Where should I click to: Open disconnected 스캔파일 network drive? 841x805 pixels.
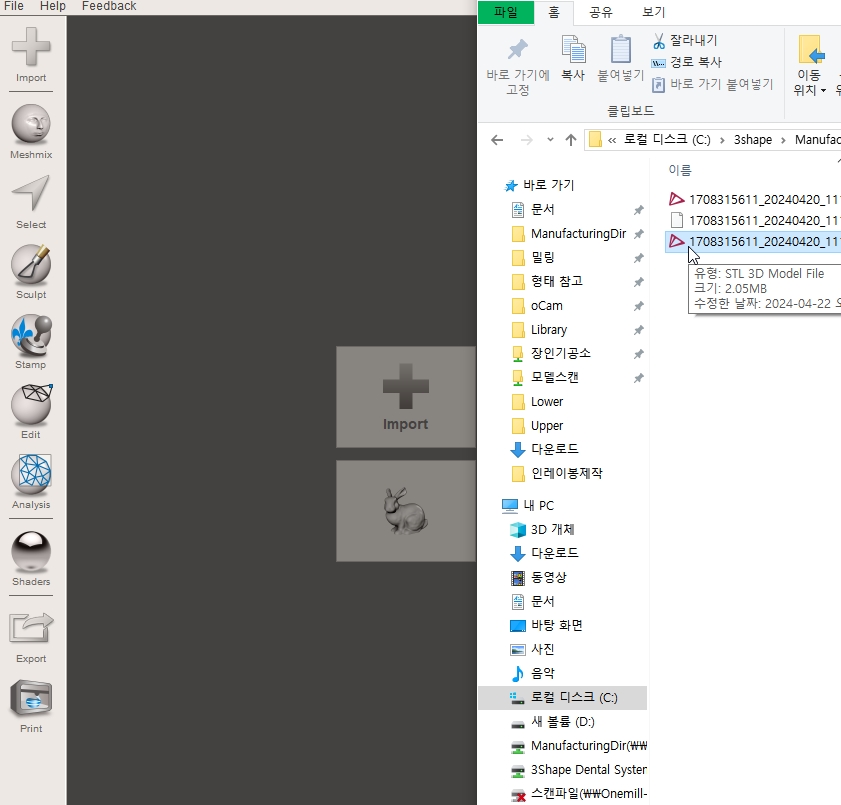[578, 794]
